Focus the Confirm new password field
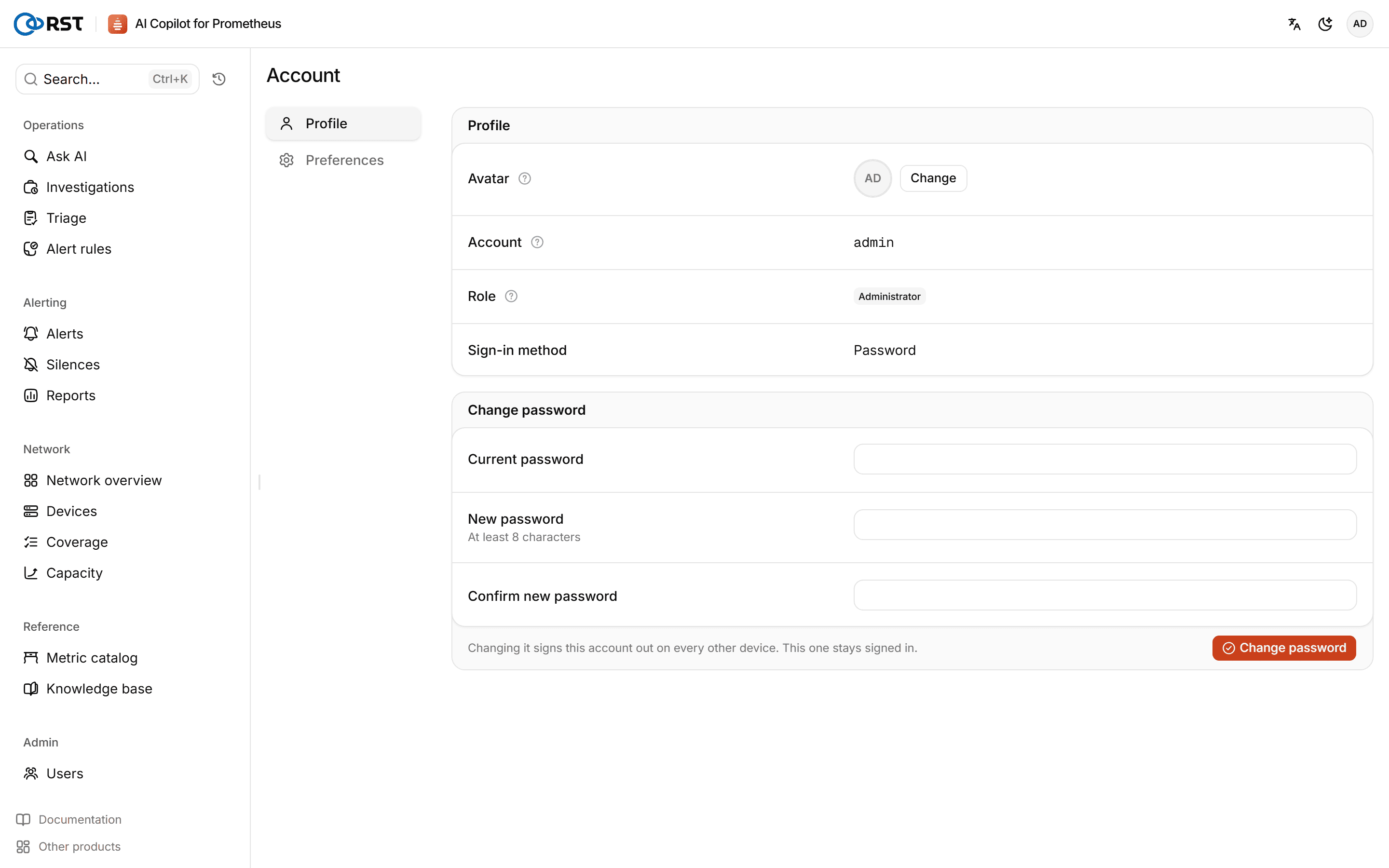This screenshot has width=1389, height=868. pyautogui.click(x=1105, y=596)
